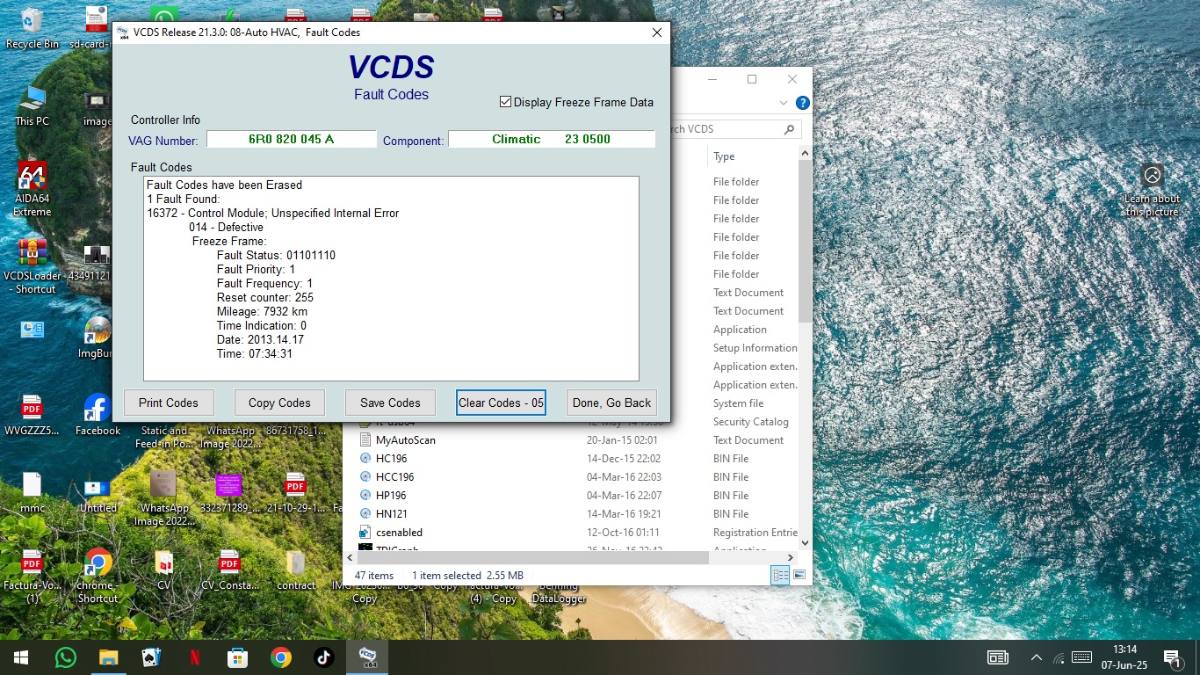This screenshot has height=675, width=1200.
Task: Click the File Explorer help icon
Action: pos(802,103)
